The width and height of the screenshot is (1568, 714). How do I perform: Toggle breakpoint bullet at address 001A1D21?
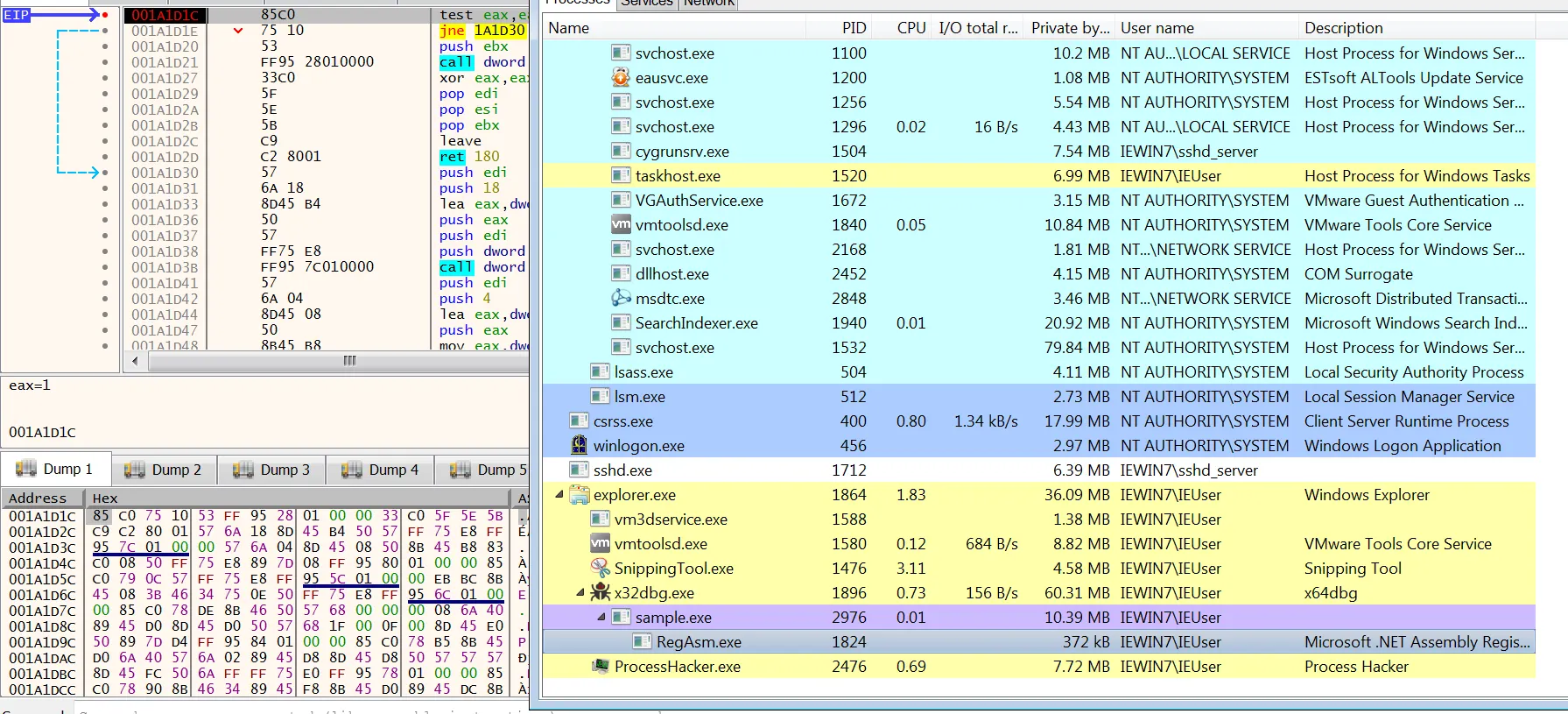click(x=105, y=62)
